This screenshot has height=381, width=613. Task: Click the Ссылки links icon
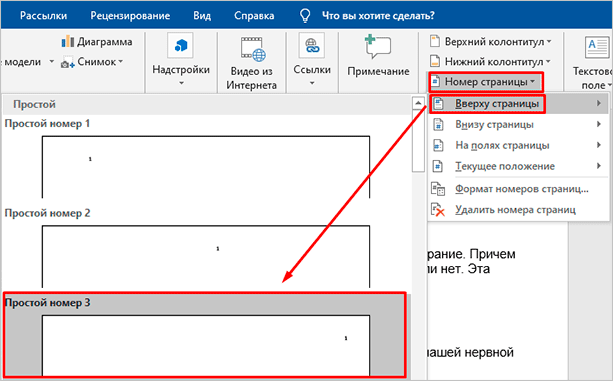tap(312, 46)
